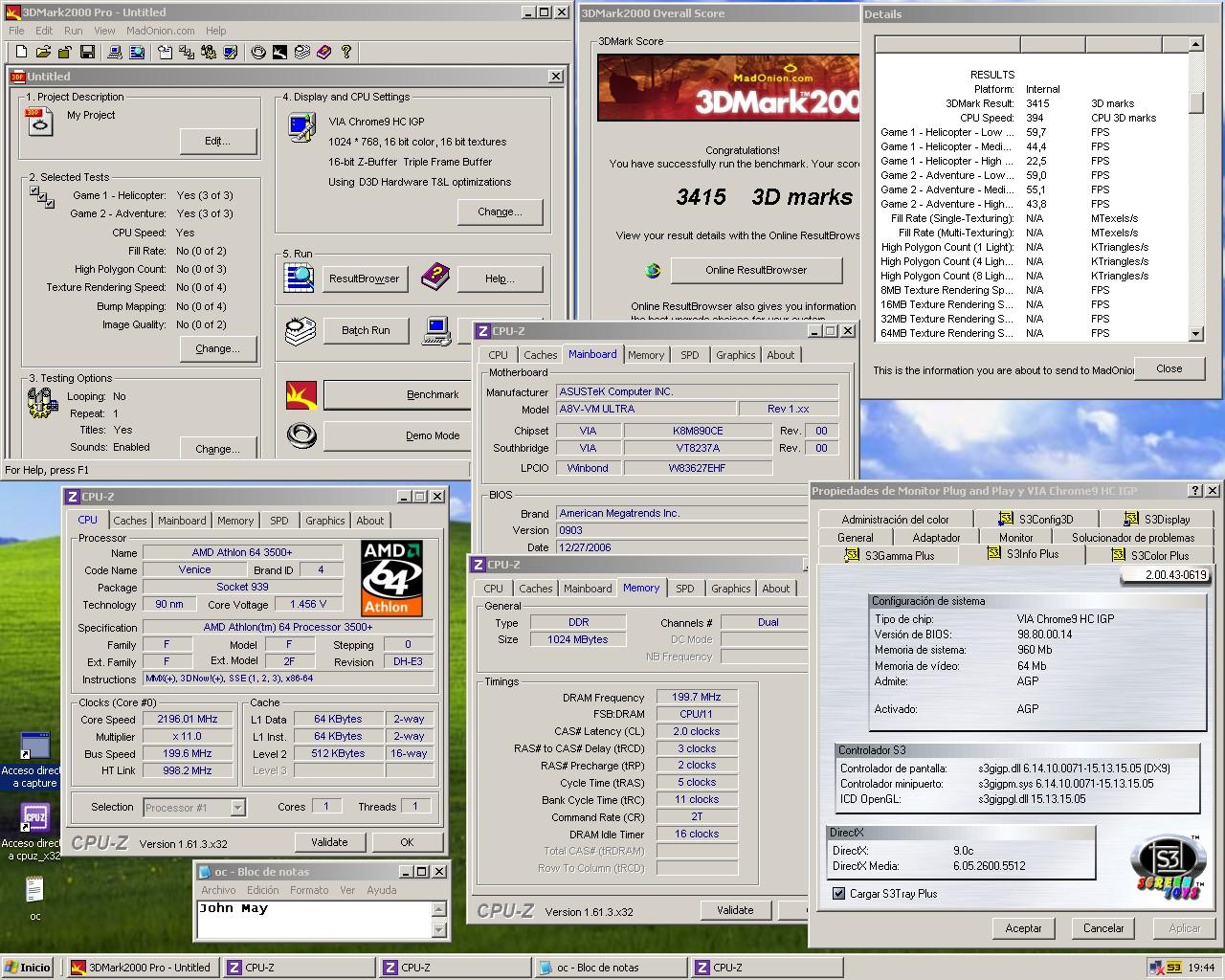Click the torus icon beside Demo Mode
Viewport: 1225px width, 980px height.
pos(301,435)
